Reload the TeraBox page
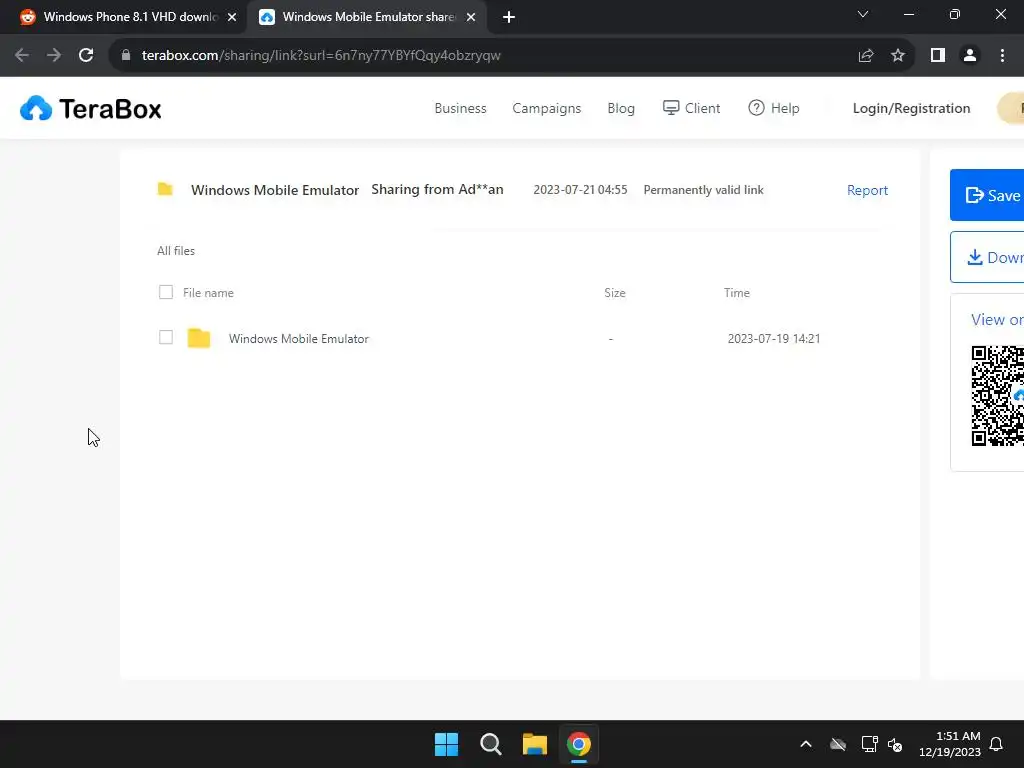 click(x=86, y=56)
